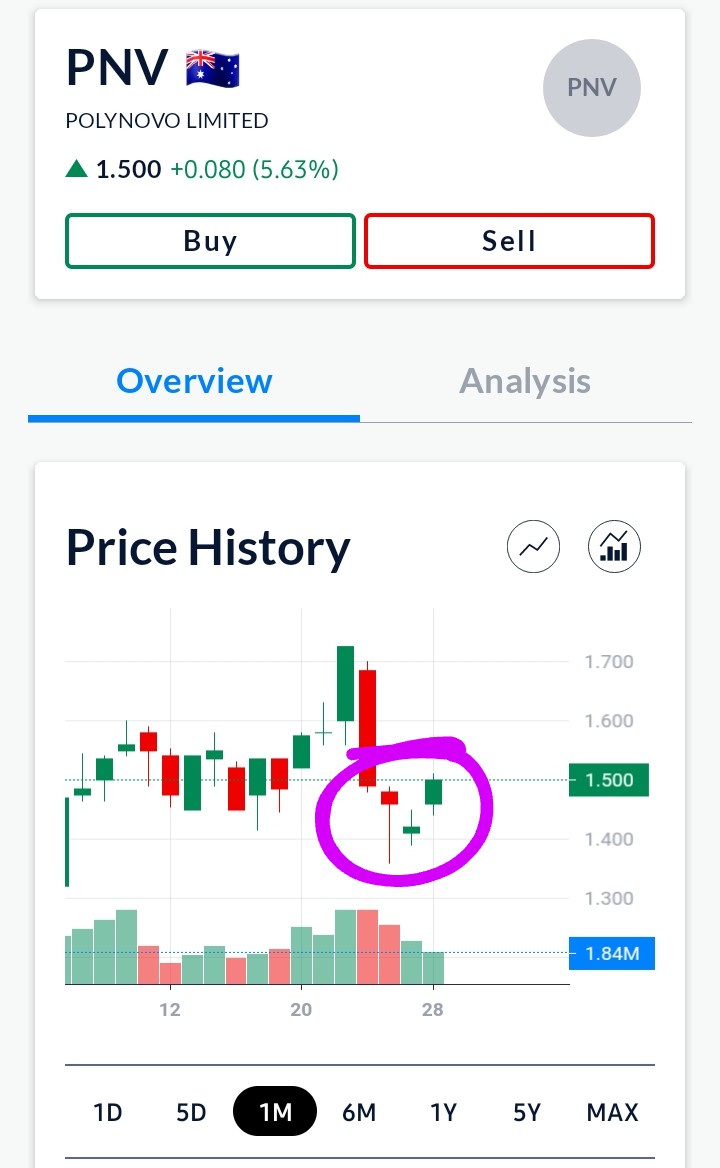Image resolution: width=720 pixels, height=1168 pixels.
Task: Click the blue 1.84M volume label
Action: click(611, 954)
